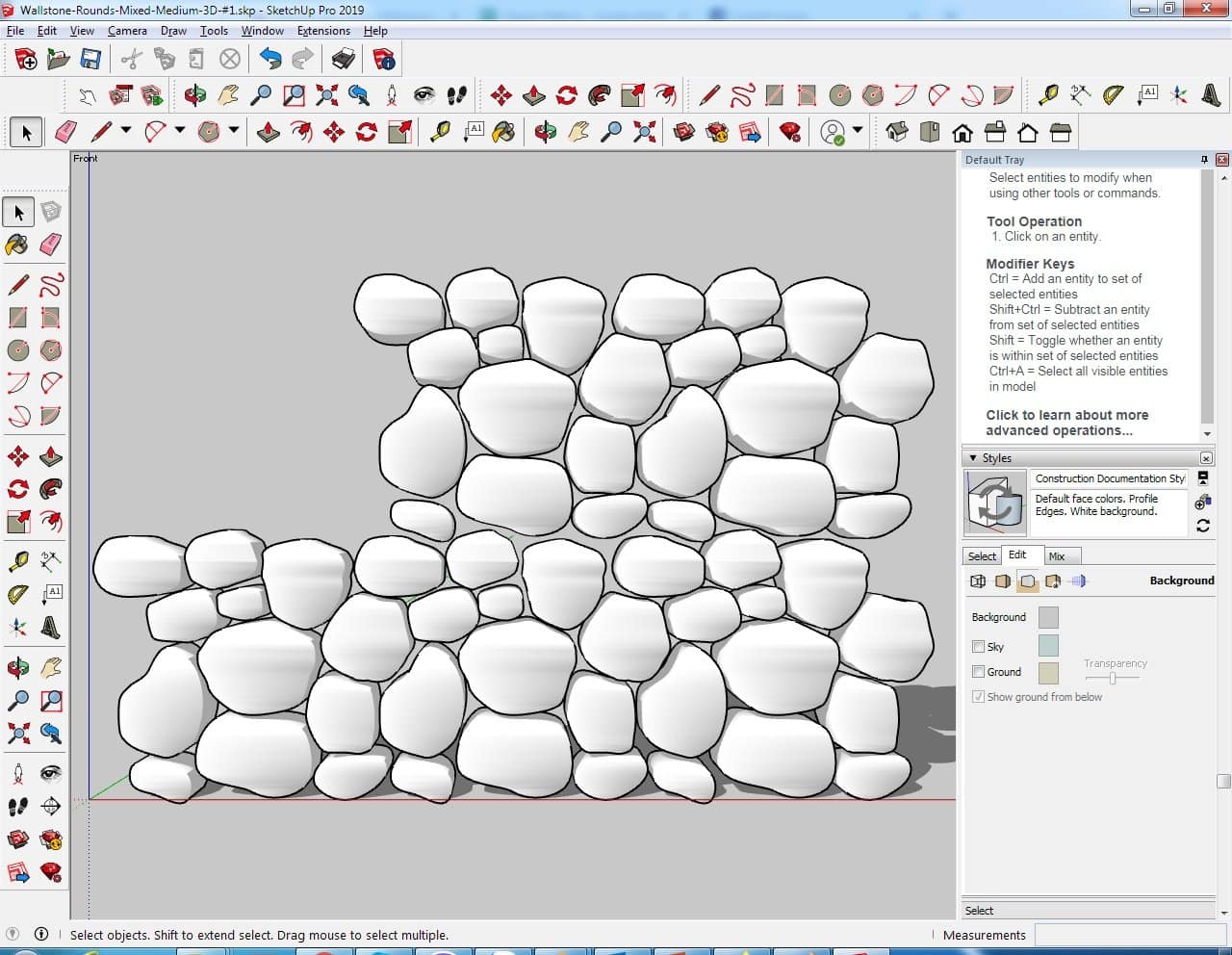Viewport: 1232px width, 955px height.
Task: Click the Measurements input box
Action: pos(1130,935)
